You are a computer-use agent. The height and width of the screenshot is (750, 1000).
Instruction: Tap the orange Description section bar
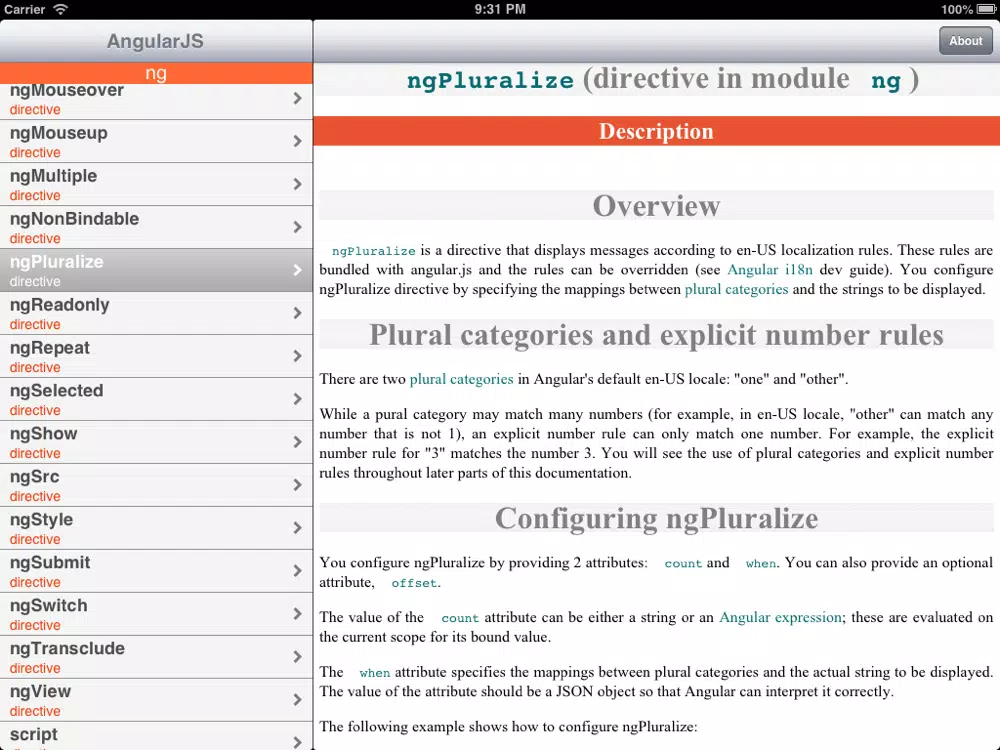pyautogui.click(x=656, y=131)
